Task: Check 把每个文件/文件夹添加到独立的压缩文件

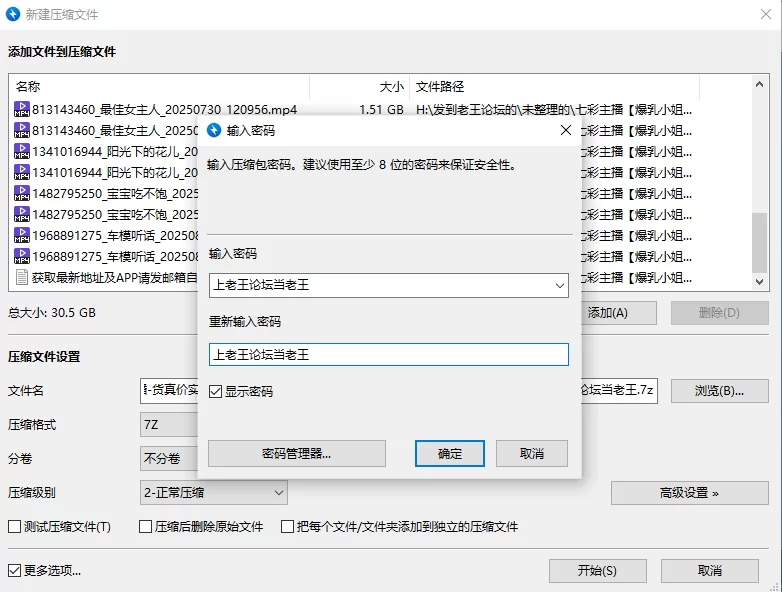Action: 287,527
